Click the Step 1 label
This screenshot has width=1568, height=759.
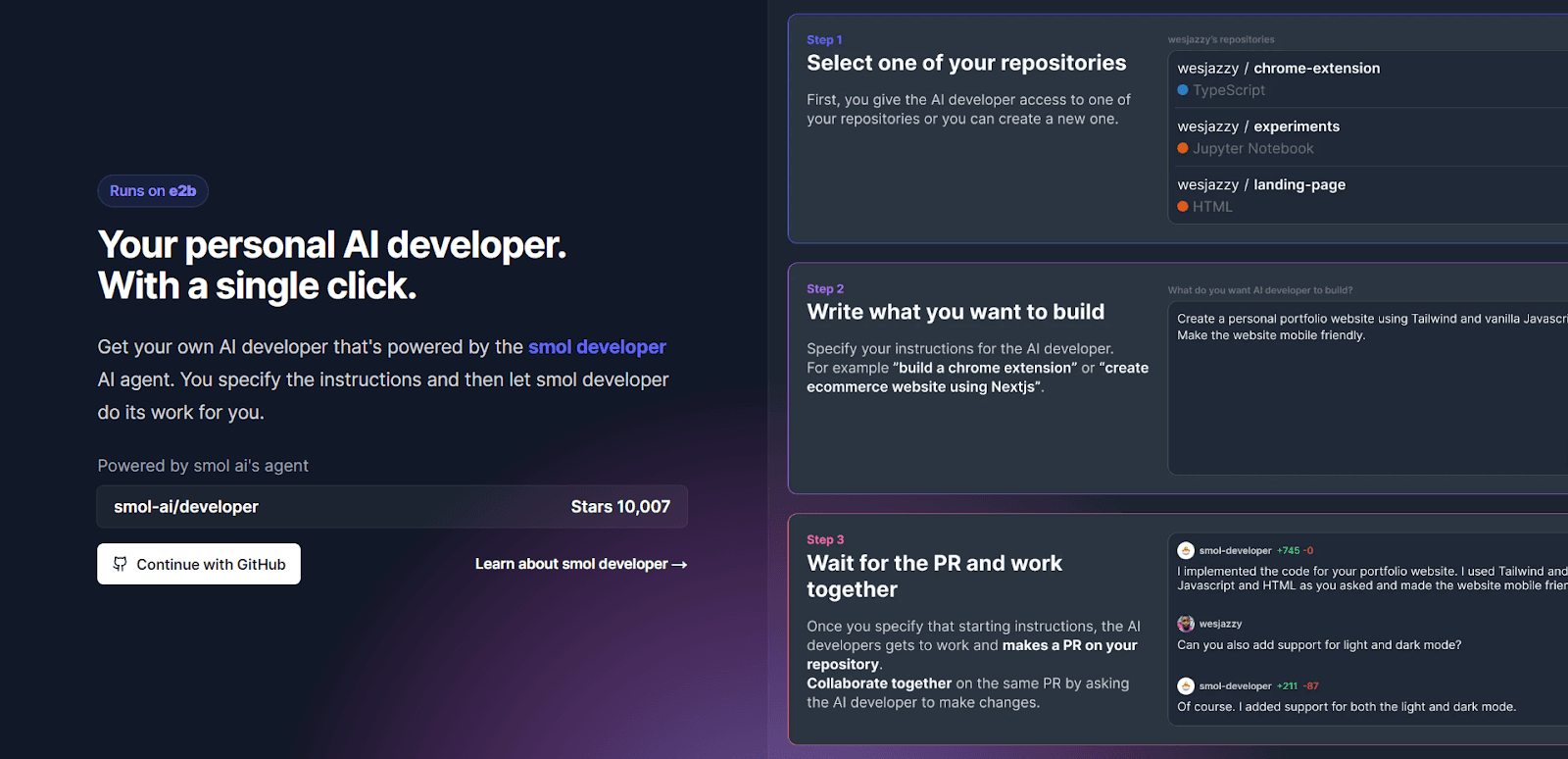(824, 40)
